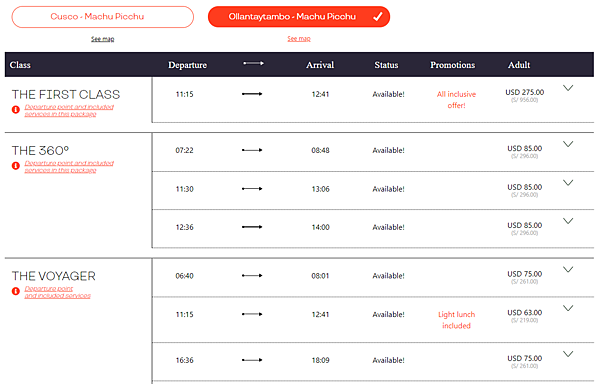Expand the Voyager 16:36 departure chevron
600x384 pixels.
point(568,354)
